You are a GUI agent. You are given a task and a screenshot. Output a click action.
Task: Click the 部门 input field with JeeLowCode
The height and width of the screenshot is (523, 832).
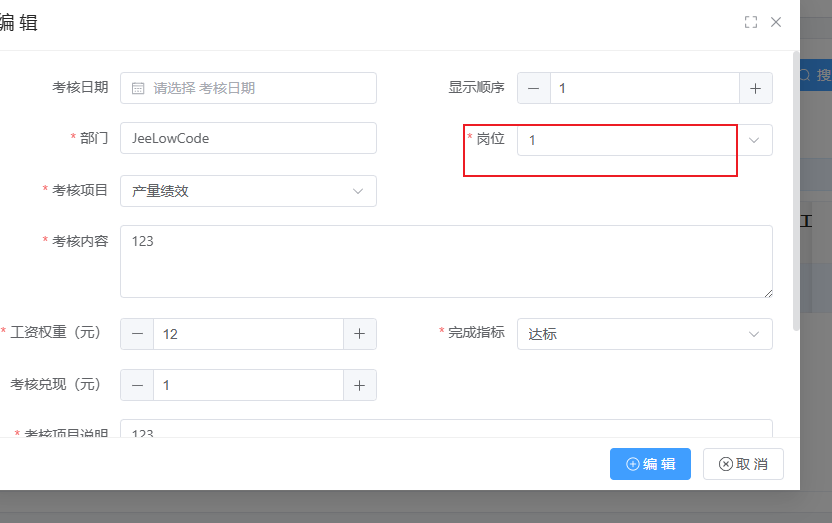[x=248, y=139]
